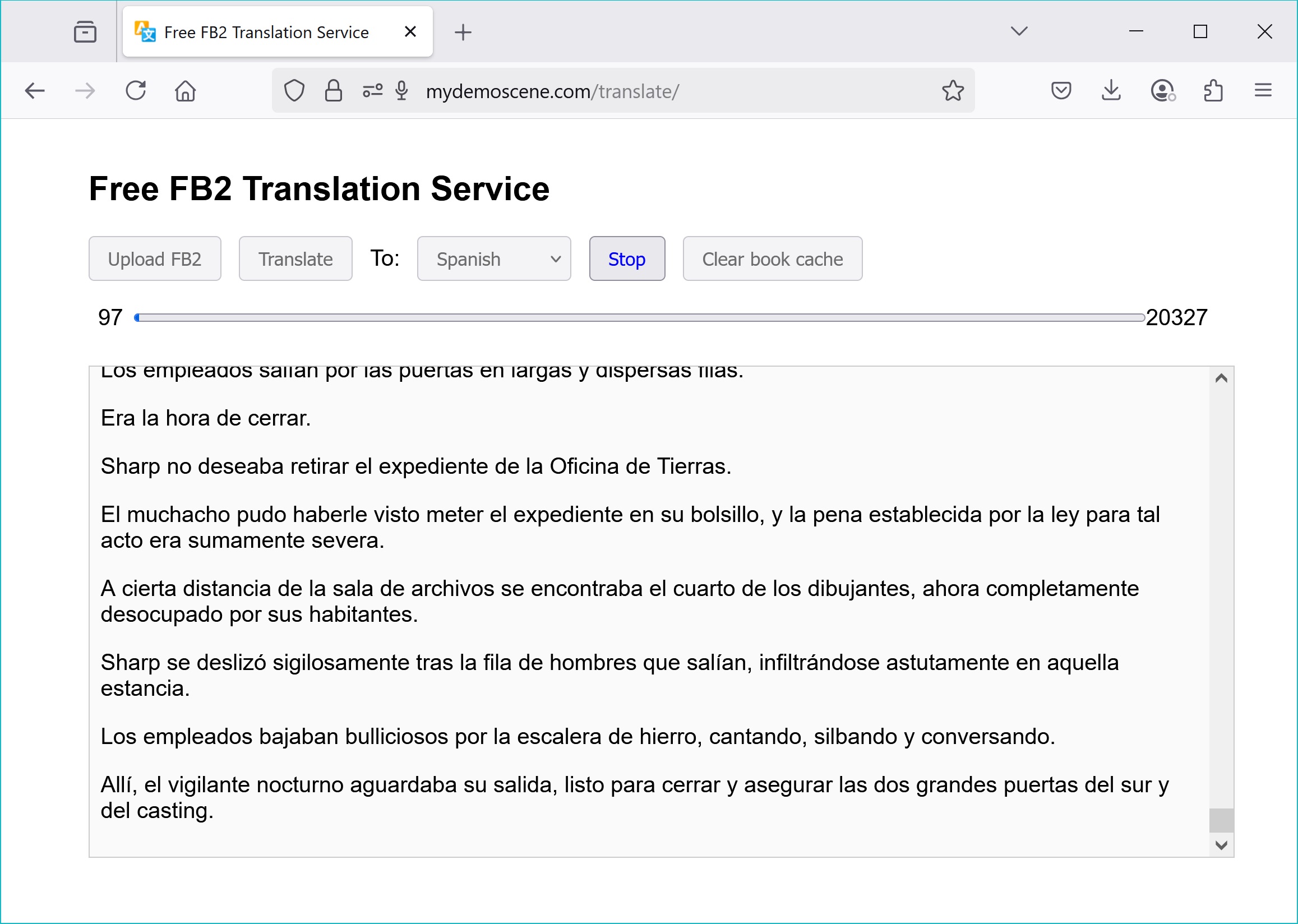Open the hamburger application menu

(x=1263, y=90)
